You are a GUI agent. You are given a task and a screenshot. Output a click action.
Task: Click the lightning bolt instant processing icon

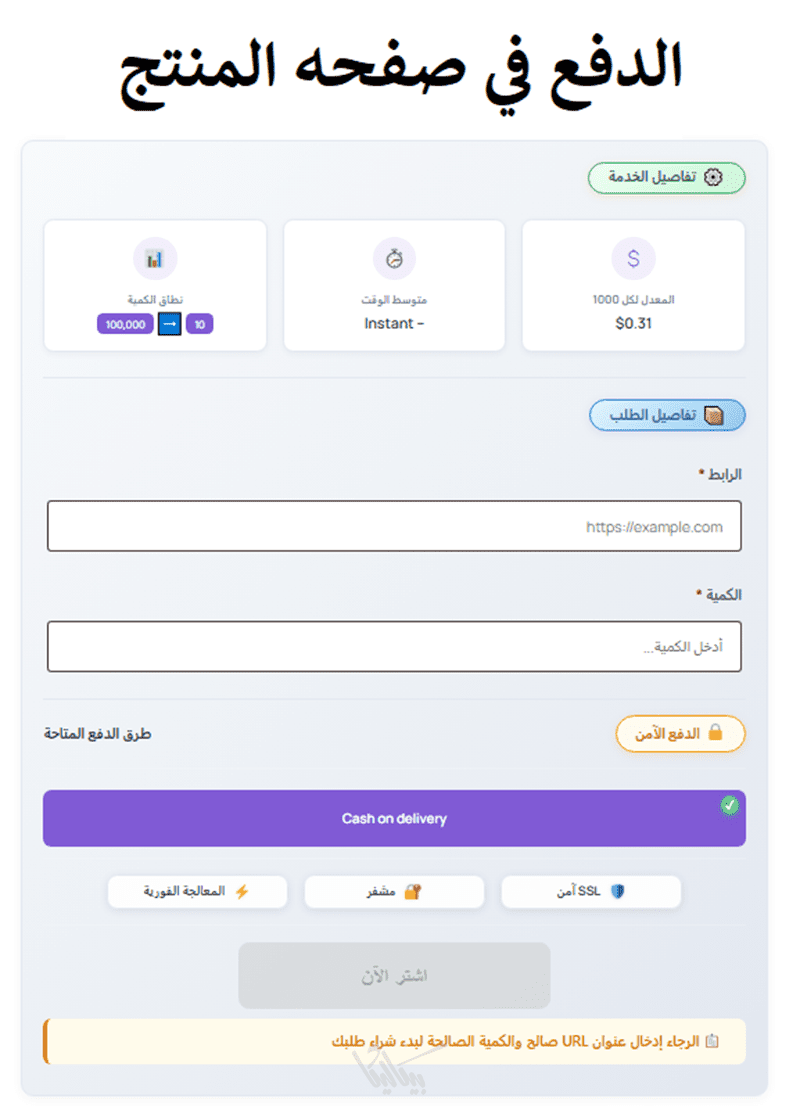pyautogui.click(x=241, y=892)
